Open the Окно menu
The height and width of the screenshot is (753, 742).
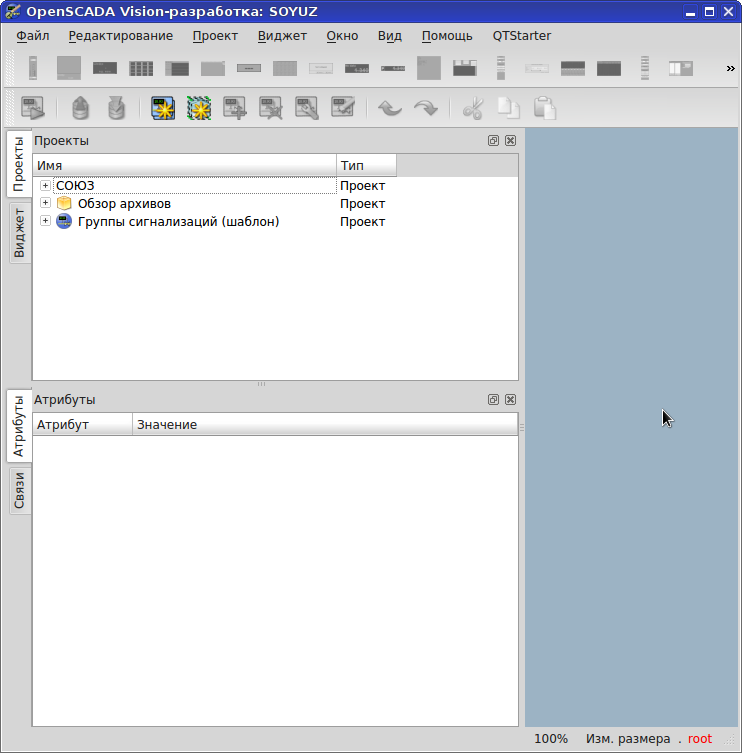click(342, 36)
